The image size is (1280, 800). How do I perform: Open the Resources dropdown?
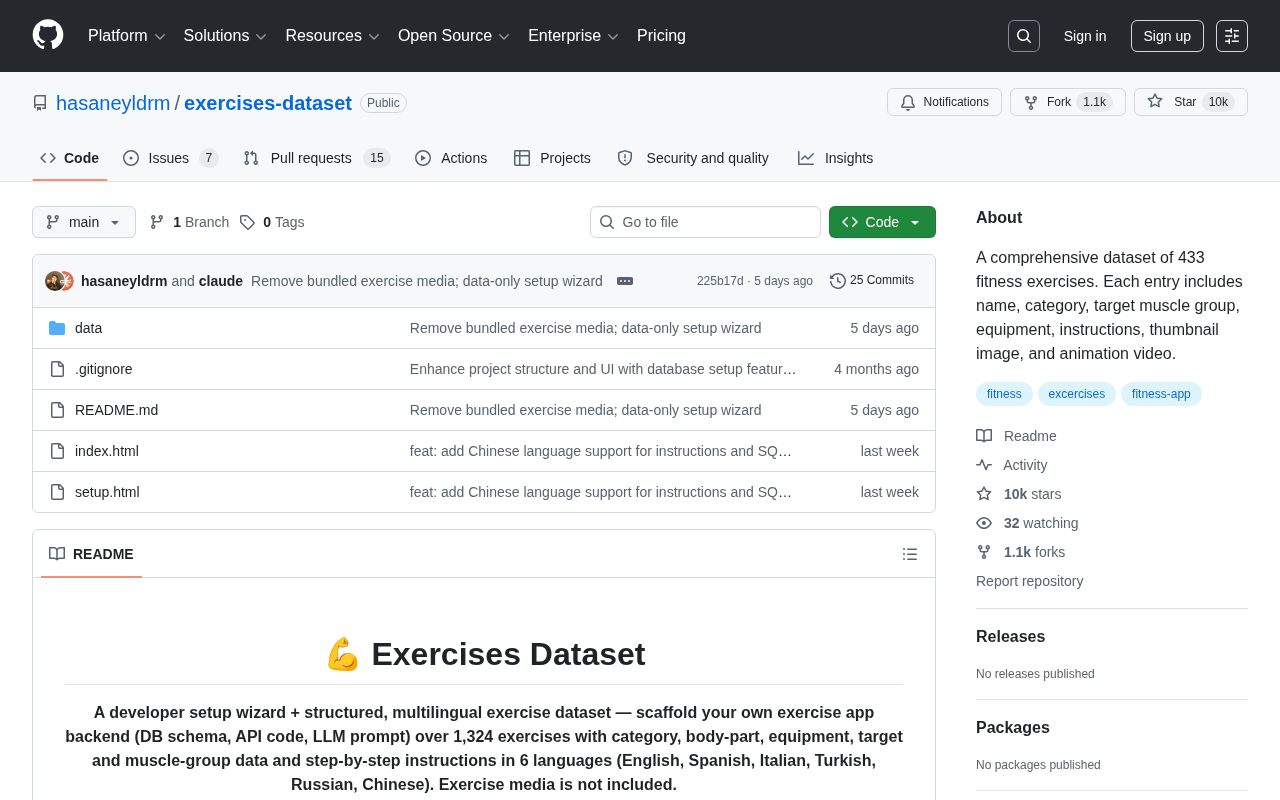pyautogui.click(x=332, y=36)
